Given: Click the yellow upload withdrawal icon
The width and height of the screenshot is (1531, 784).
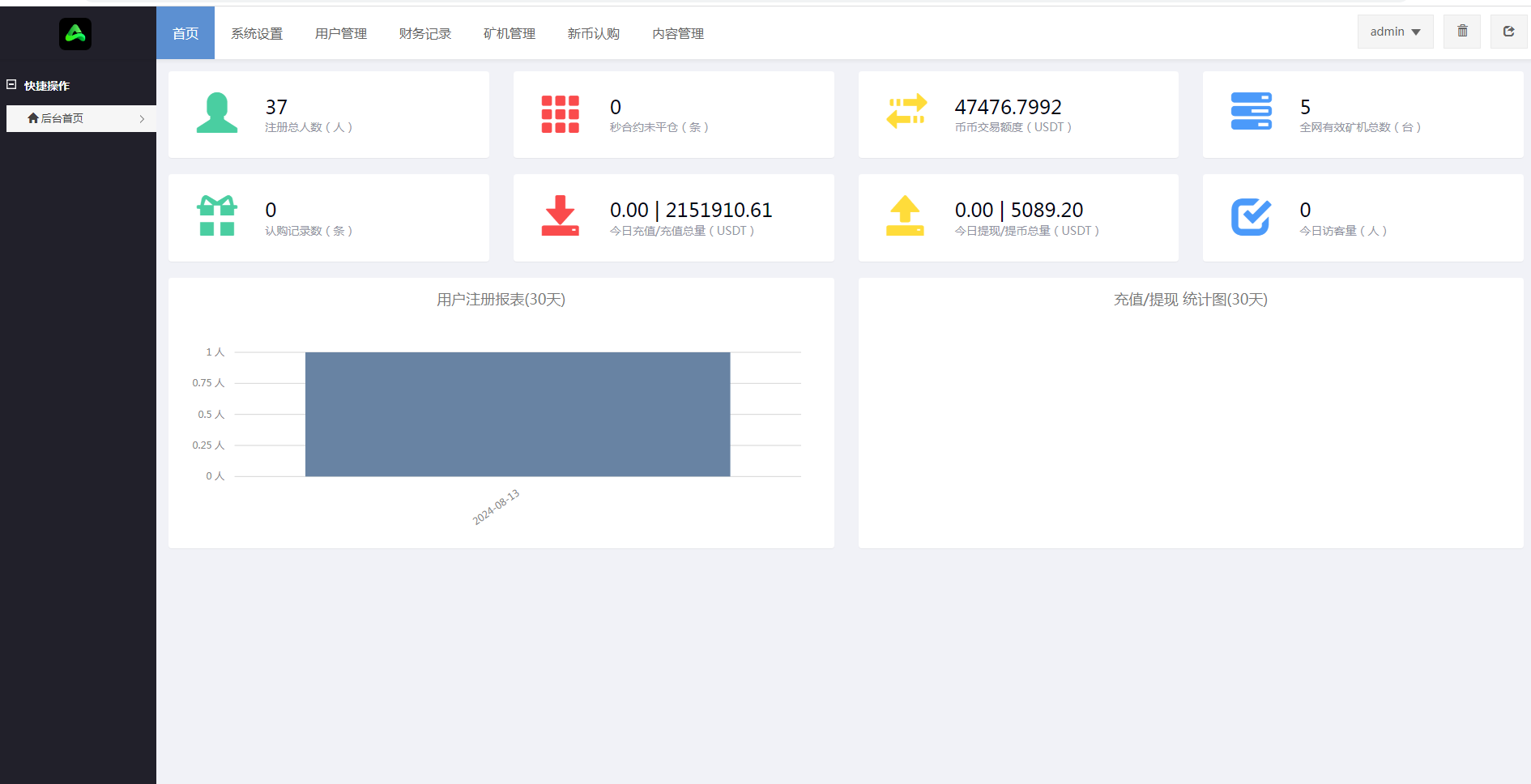Looking at the screenshot, I should pos(905,216).
